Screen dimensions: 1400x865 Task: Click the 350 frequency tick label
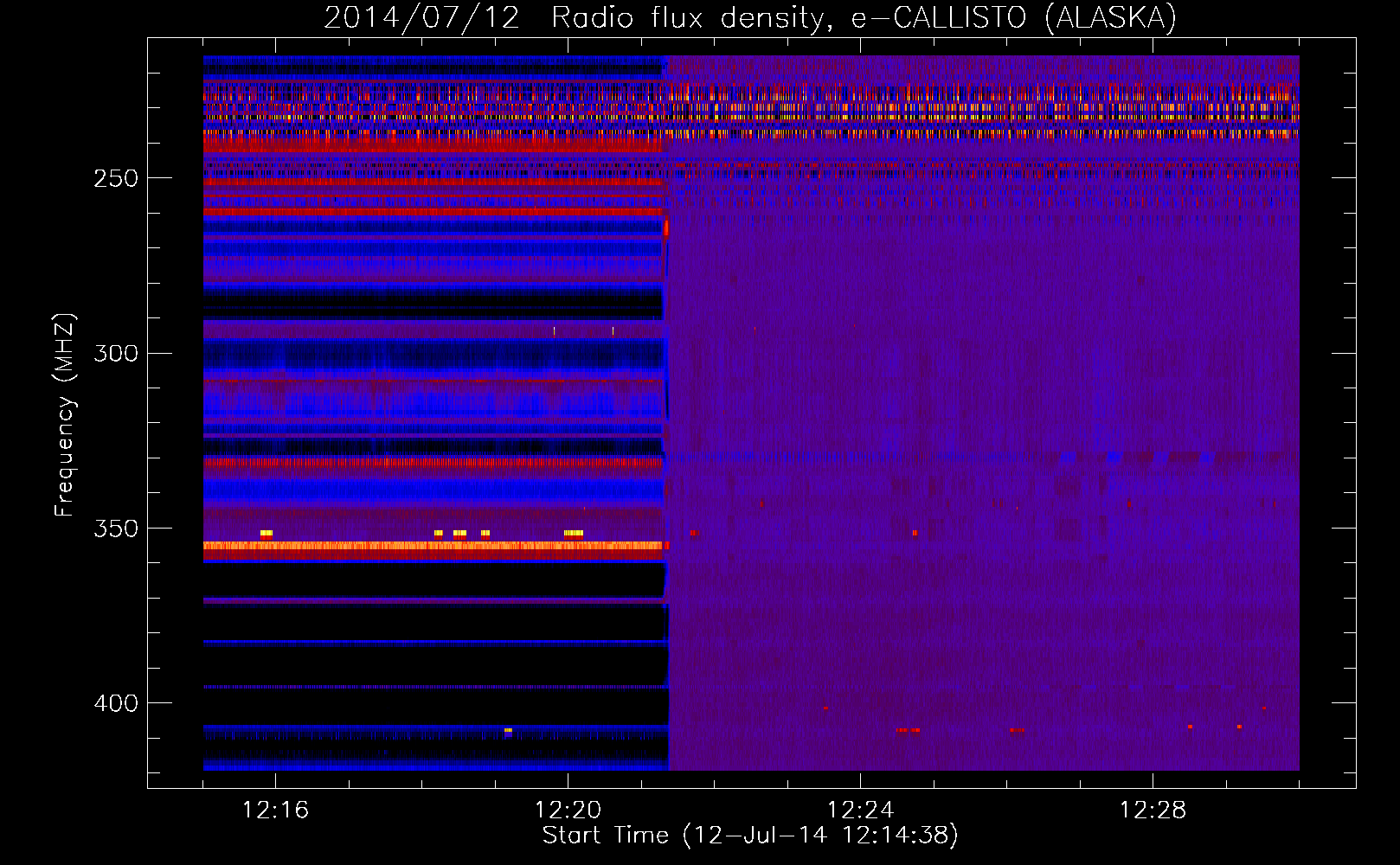click(116, 529)
